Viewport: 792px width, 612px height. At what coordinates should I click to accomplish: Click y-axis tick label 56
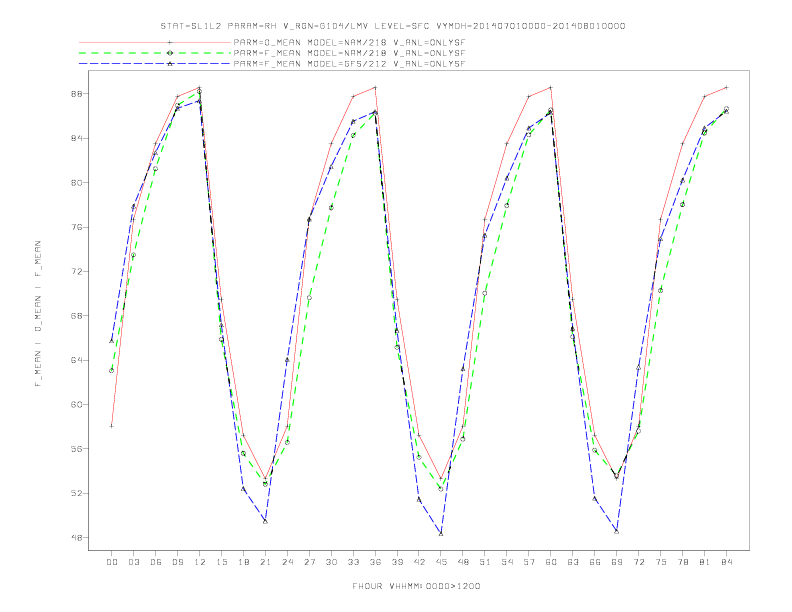click(x=76, y=449)
